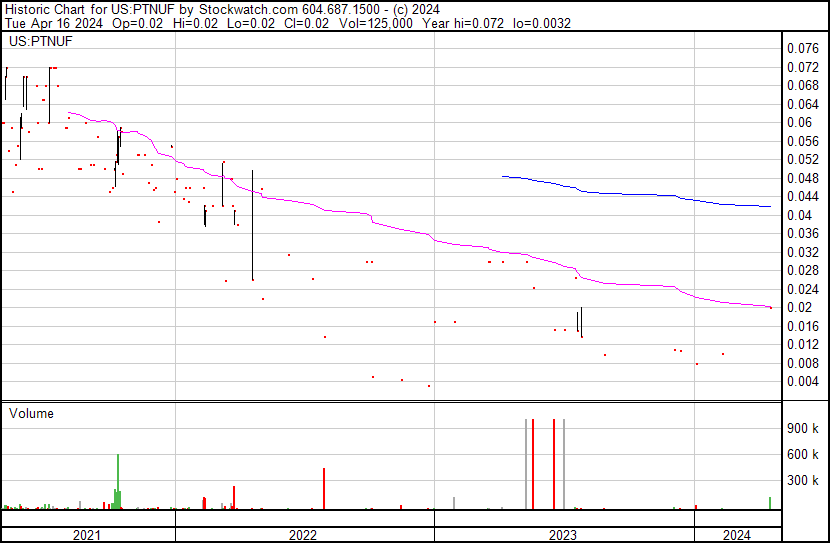Click the Volume panel label
The height and width of the screenshot is (543, 830).
pos(31,413)
